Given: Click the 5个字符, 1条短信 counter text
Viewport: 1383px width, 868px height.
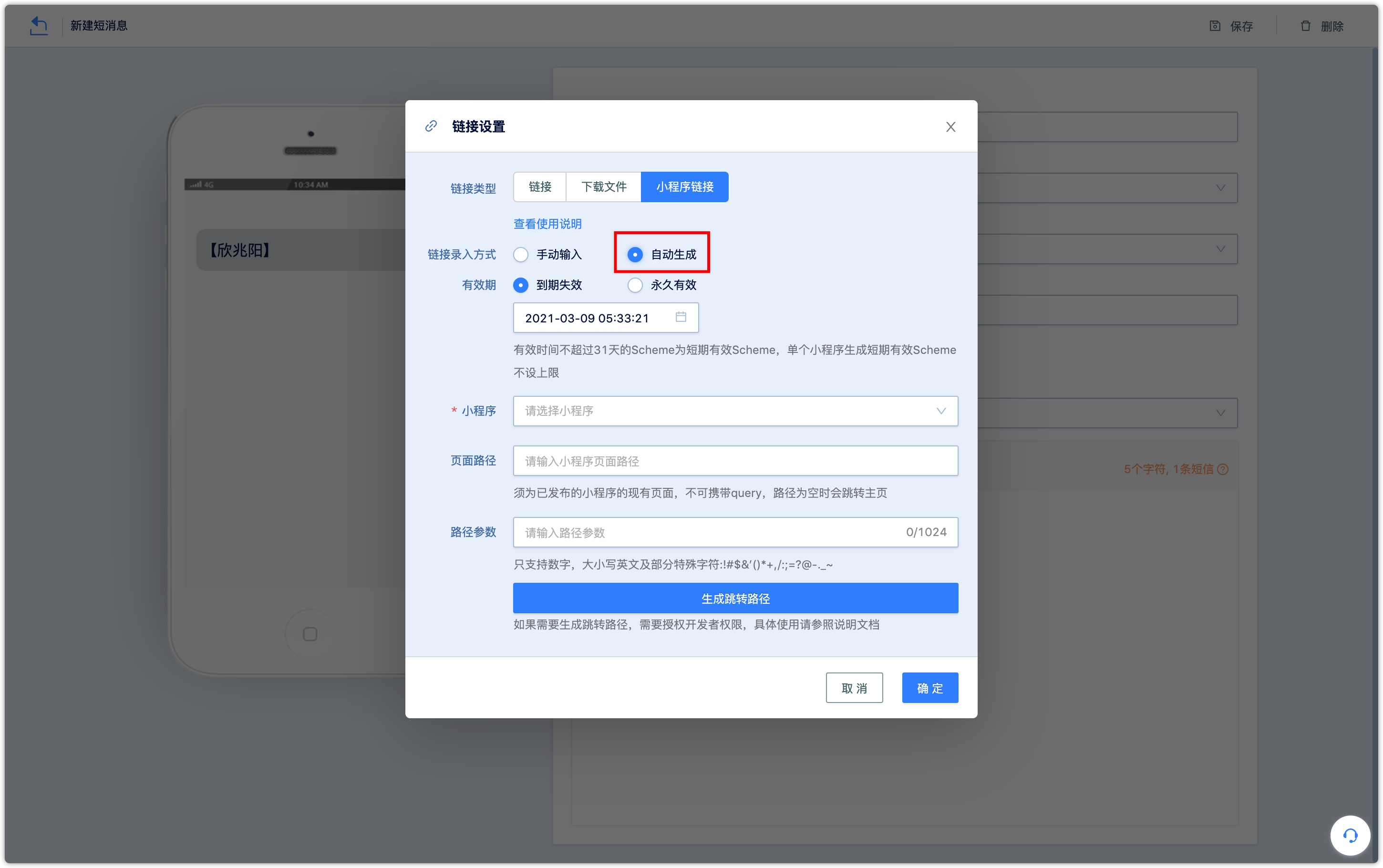Looking at the screenshot, I should [x=1169, y=469].
